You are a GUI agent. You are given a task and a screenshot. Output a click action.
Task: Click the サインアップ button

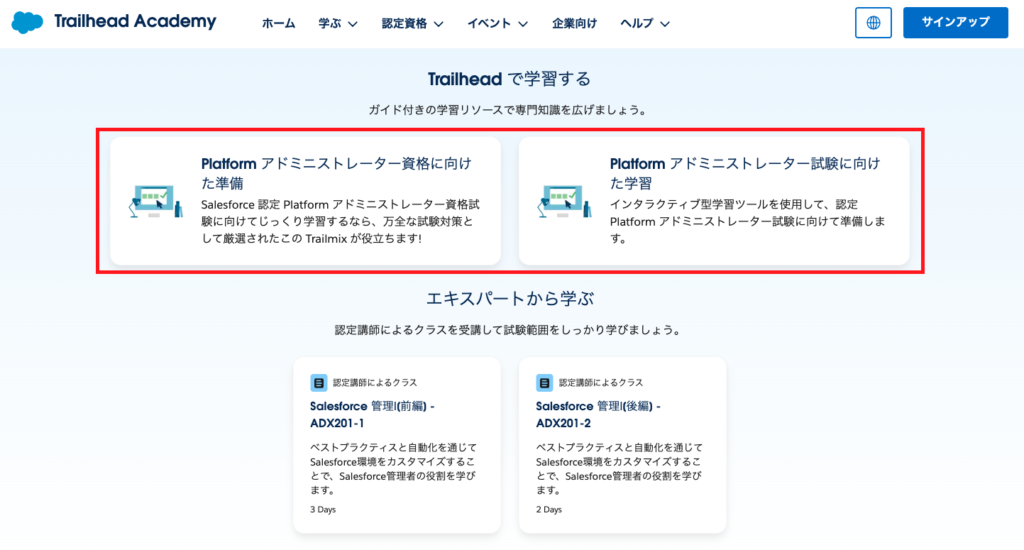pos(955,23)
